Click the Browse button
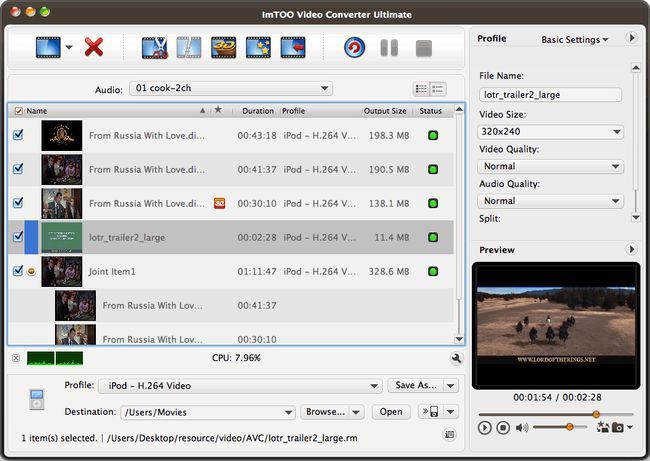The image size is (650, 461). [x=332, y=412]
